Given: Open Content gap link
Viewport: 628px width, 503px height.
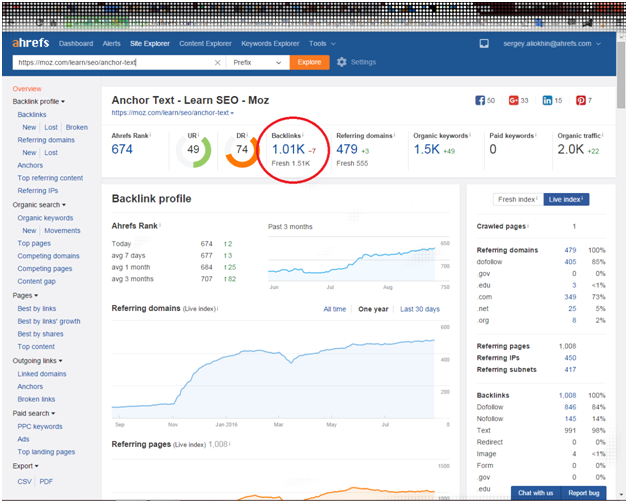Looking at the screenshot, I should click(x=36, y=282).
